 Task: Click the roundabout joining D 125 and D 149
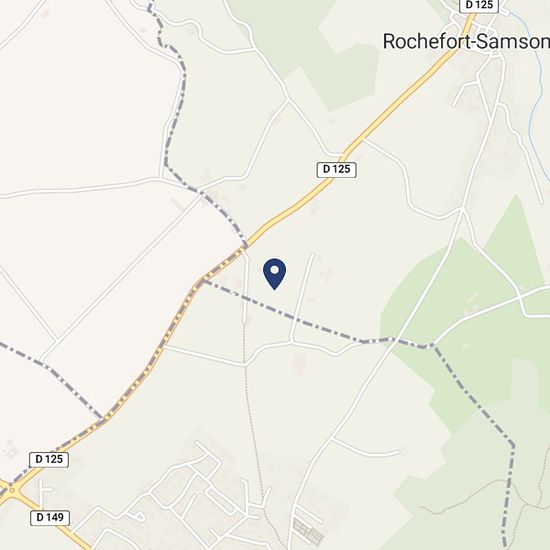tap(12, 490)
